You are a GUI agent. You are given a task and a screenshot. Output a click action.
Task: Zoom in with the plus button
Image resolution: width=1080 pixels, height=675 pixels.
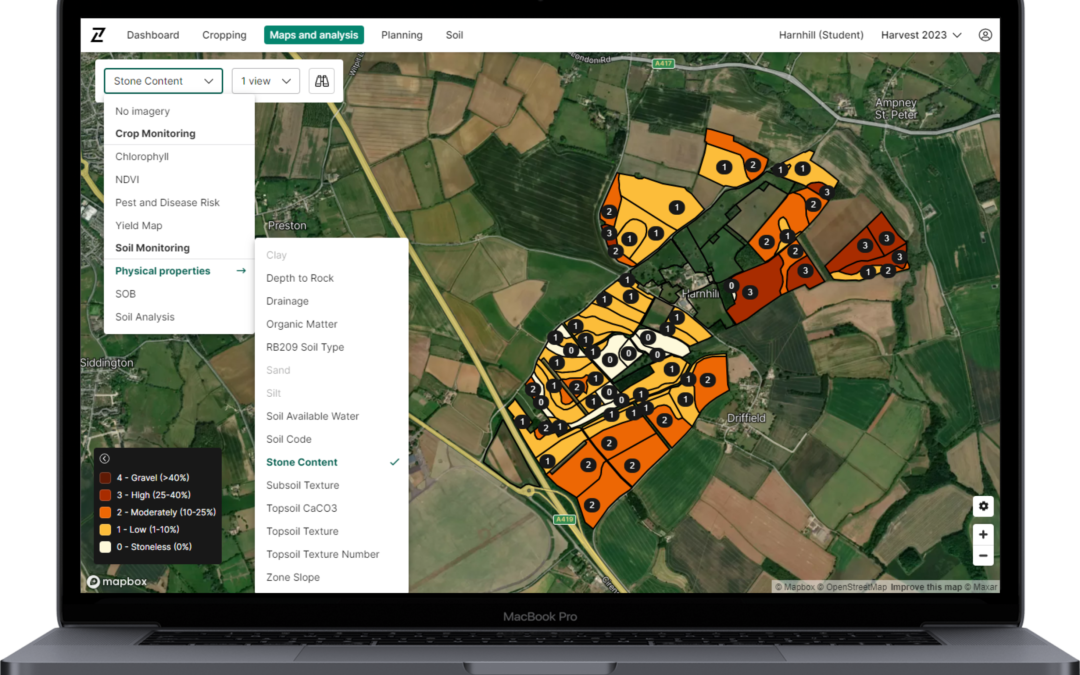tap(983, 534)
